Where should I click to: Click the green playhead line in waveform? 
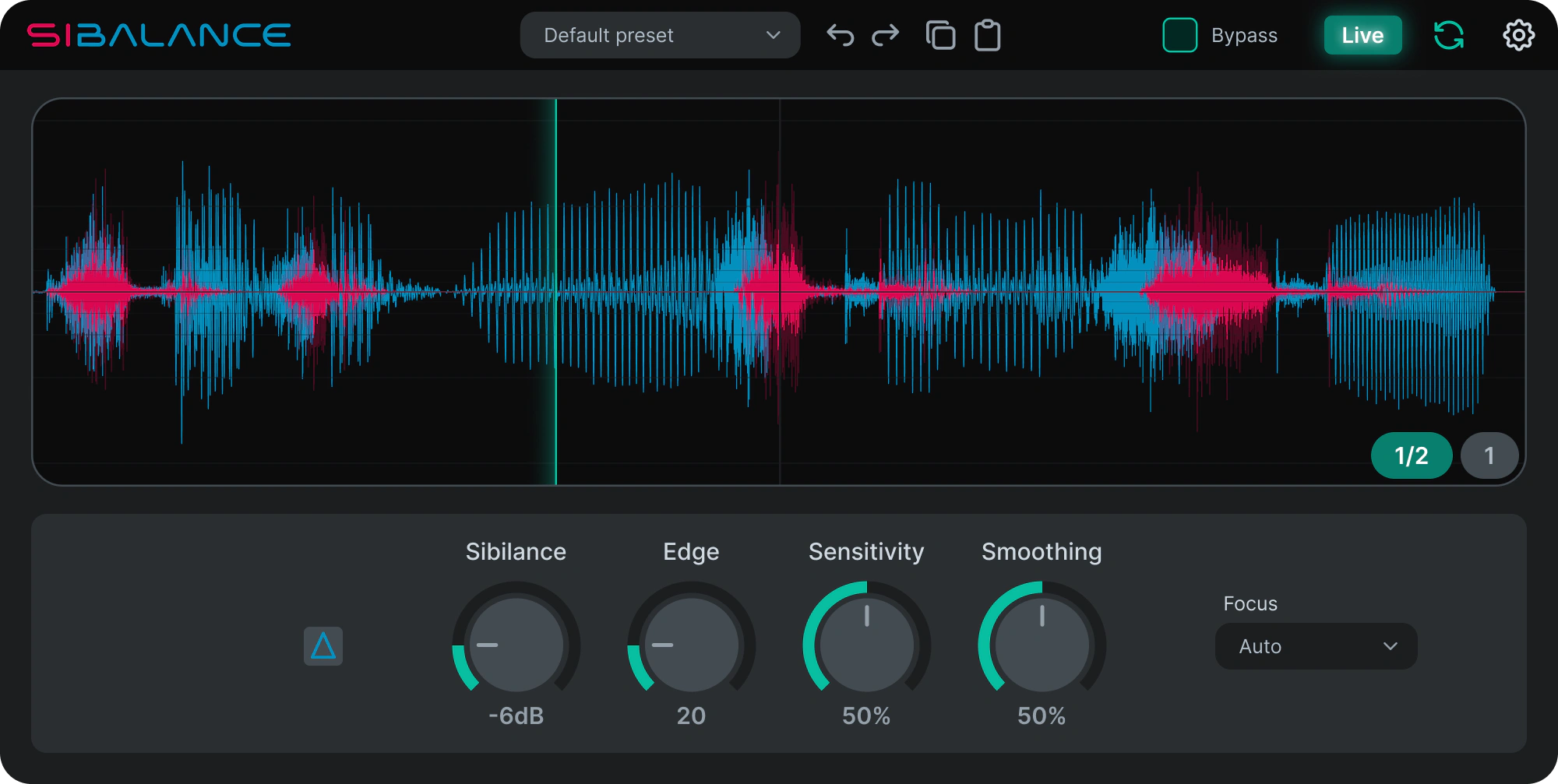coord(555,292)
